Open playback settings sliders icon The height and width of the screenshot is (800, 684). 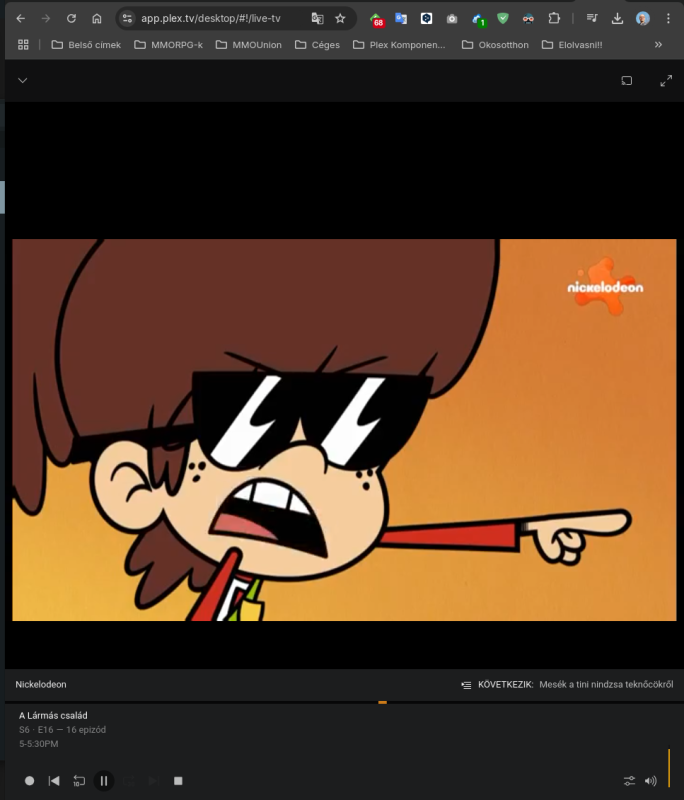629,781
